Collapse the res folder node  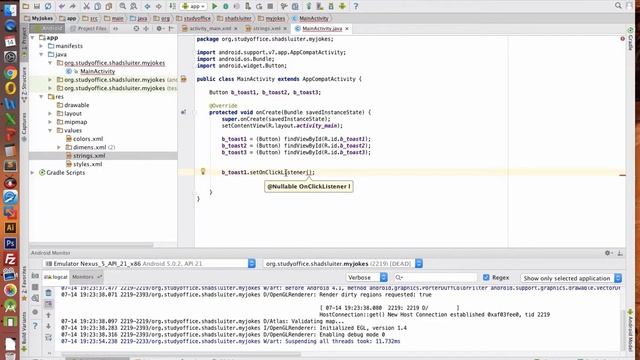[x=41, y=97]
